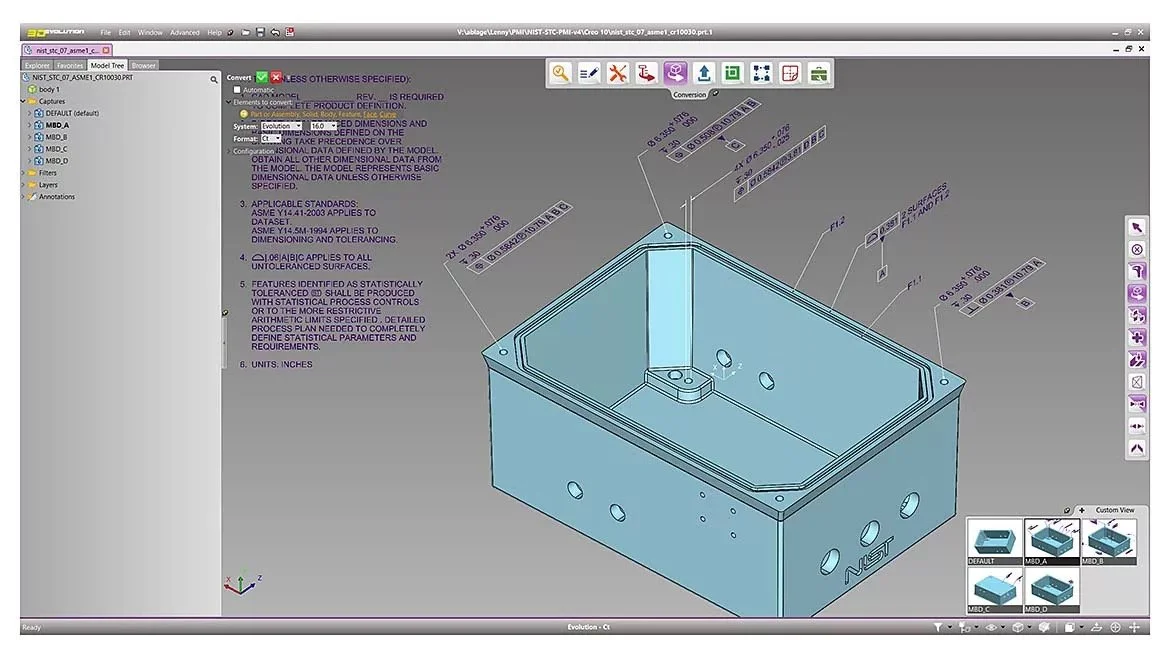1170x658 pixels.
Task: Select the Conversion tool in the top toolbar
Action: pos(676,72)
